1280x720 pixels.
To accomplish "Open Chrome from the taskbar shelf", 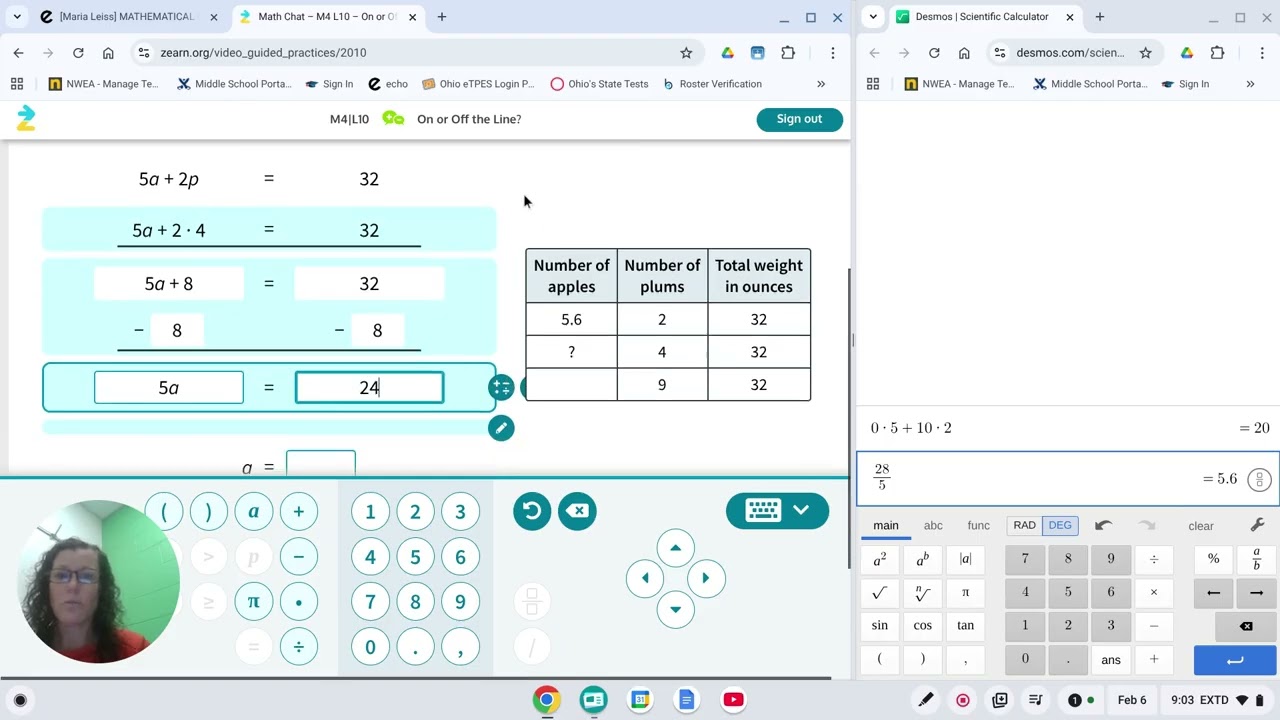I will 546,700.
